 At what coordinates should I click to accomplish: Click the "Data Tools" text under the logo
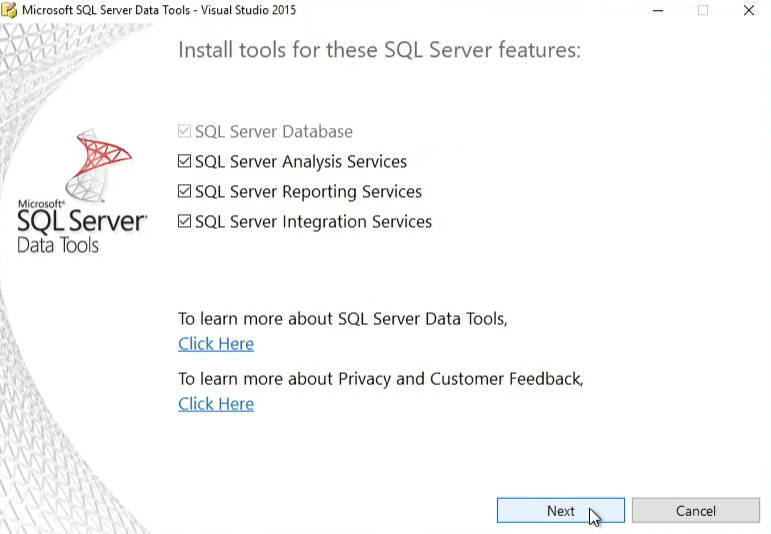click(x=58, y=245)
